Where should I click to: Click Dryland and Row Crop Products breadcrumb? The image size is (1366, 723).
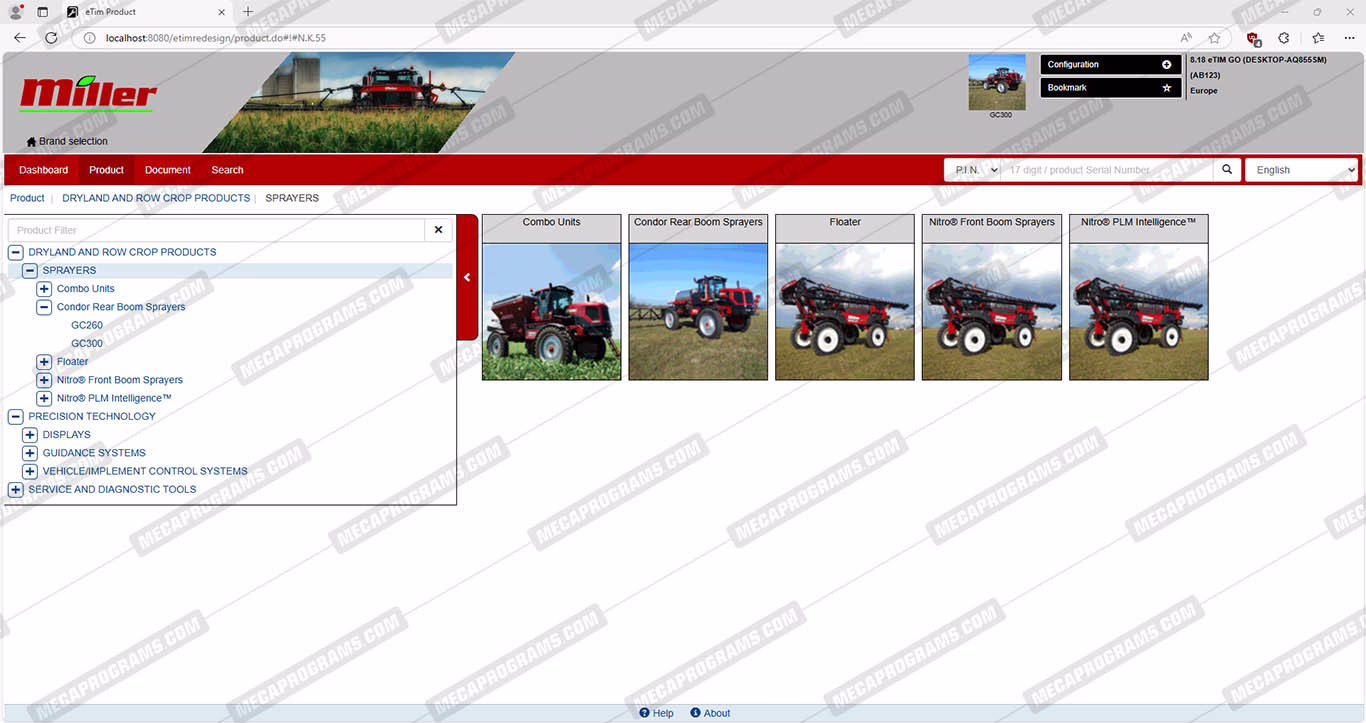coord(156,198)
